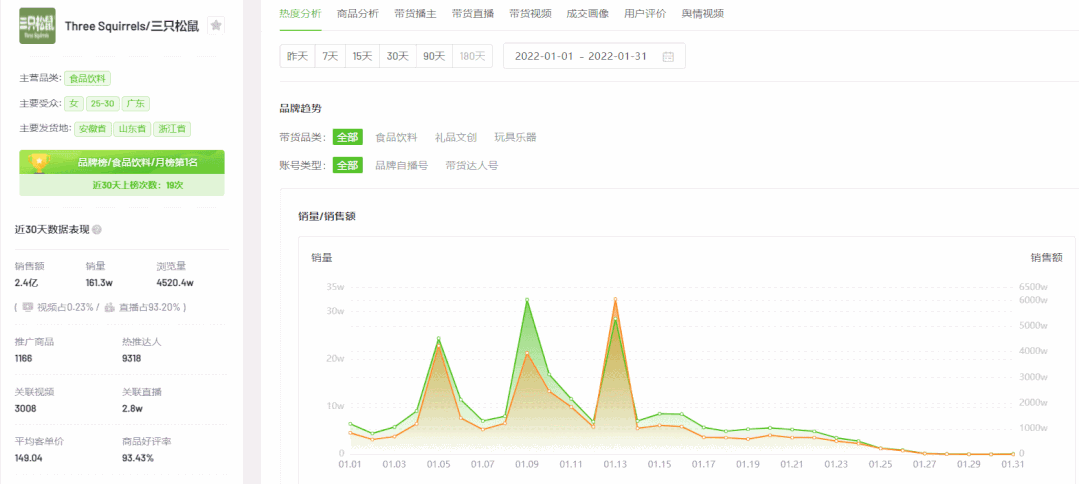
Task: Click the 平均客单价 value 149.04
Action: 28,458
